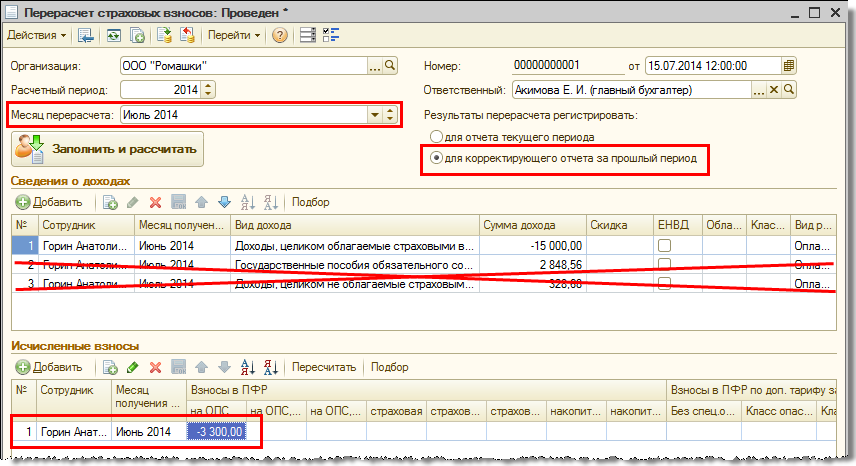Click red delete icon in Исчисленные взносы toolbar
Viewport: 856px width, 466px height.
click(x=156, y=367)
